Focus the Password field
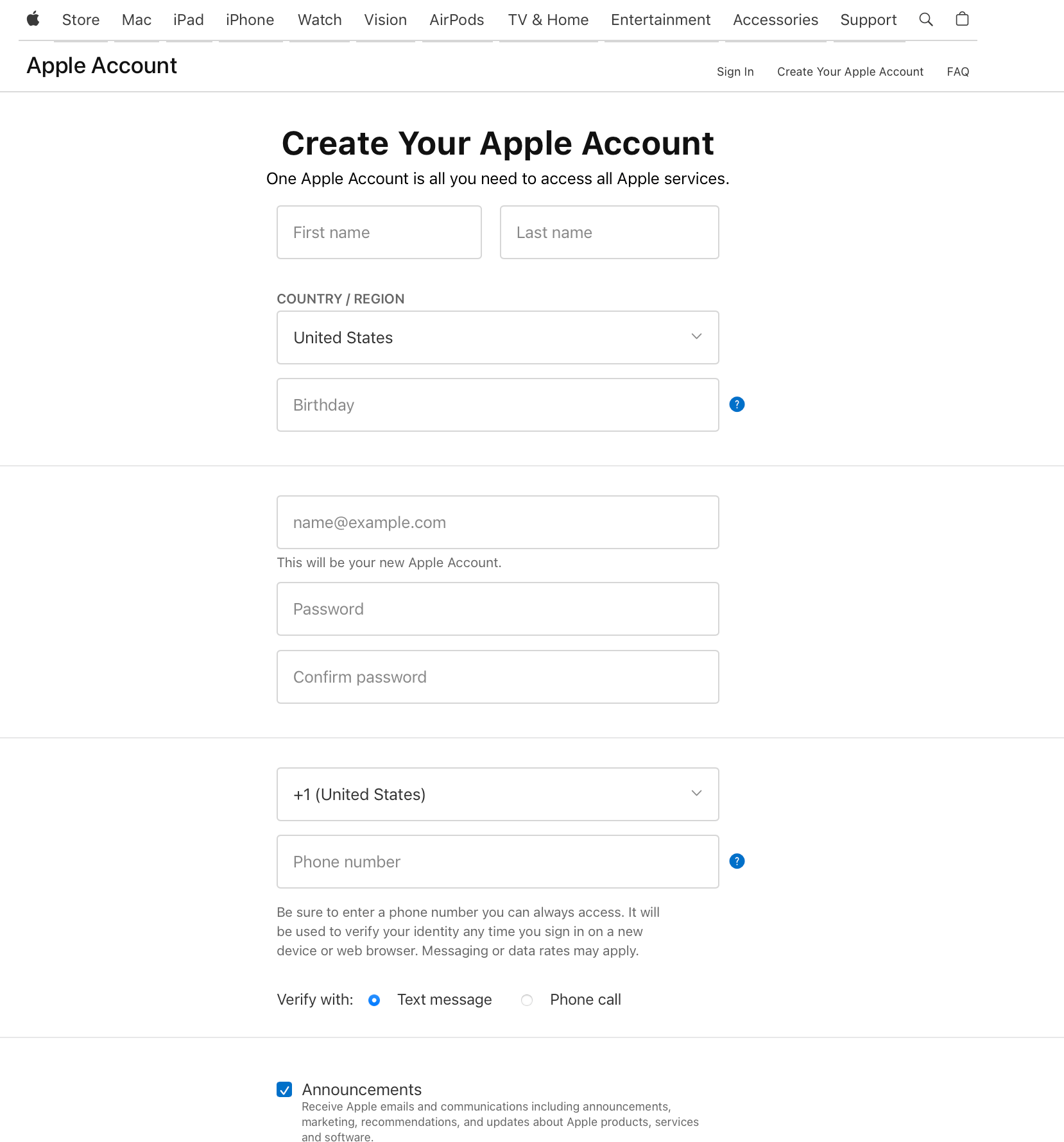1064x1142 pixels. (x=497, y=609)
